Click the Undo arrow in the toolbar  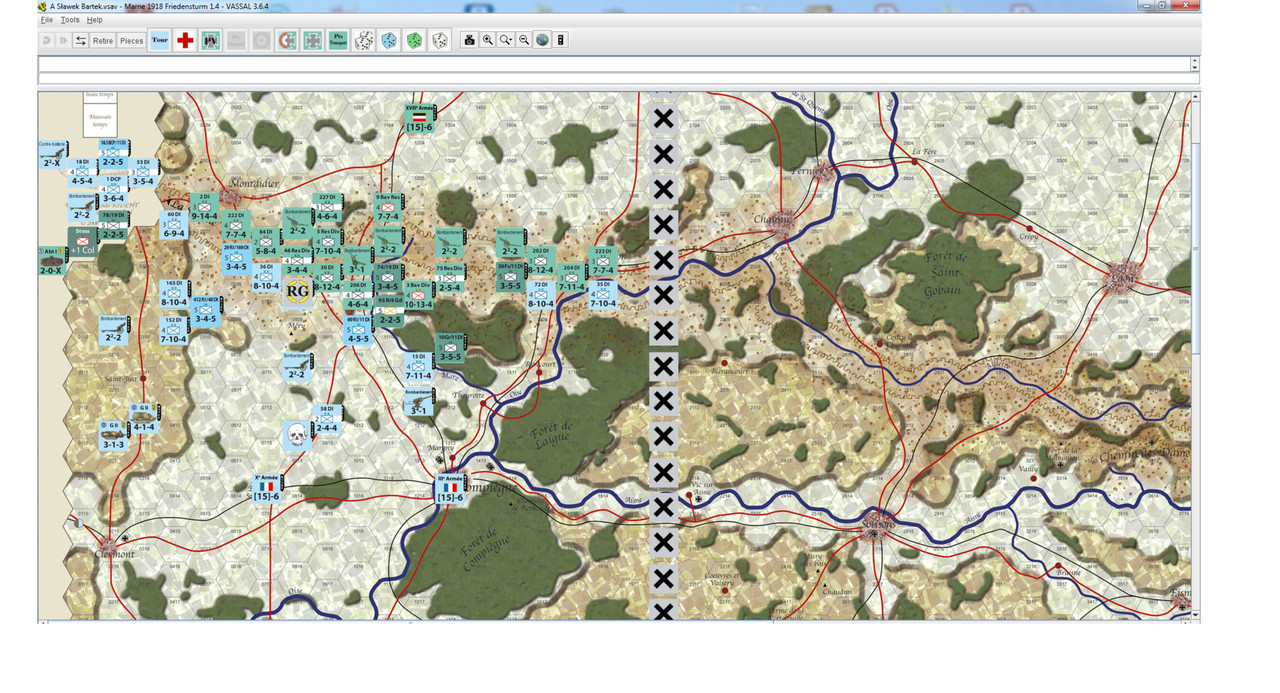tap(47, 40)
